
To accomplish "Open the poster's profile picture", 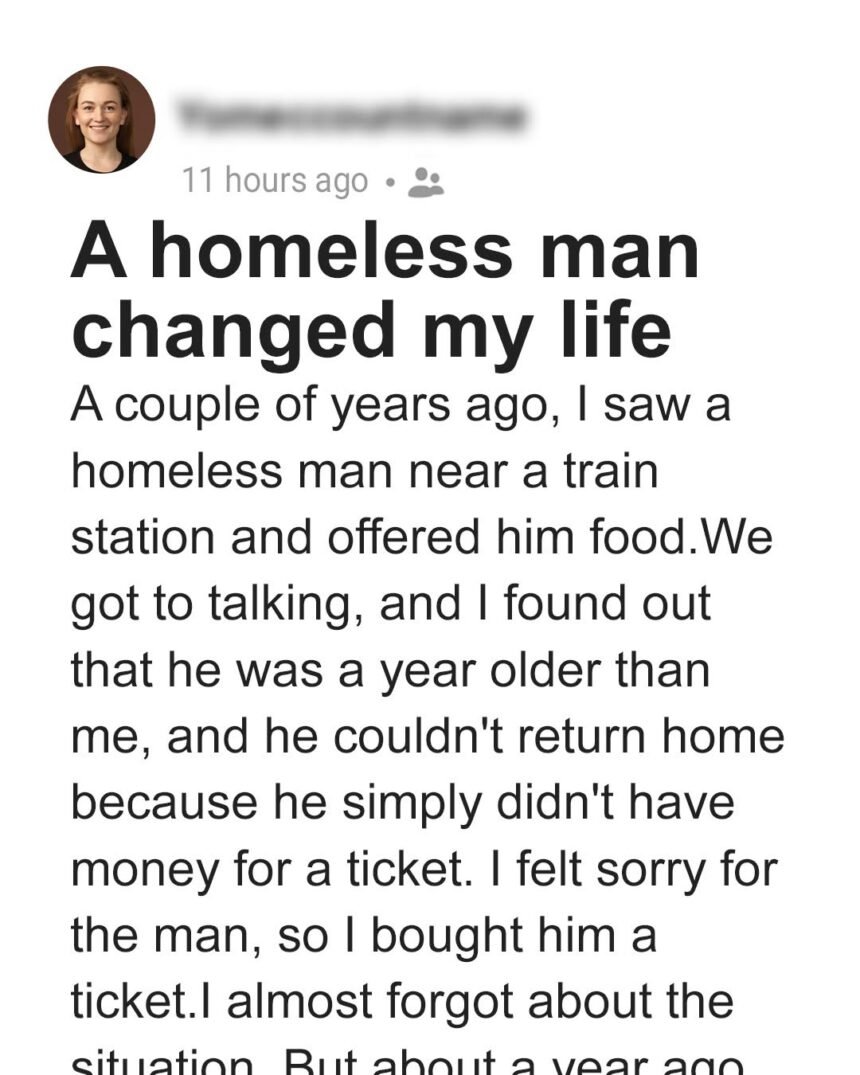I will pyautogui.click(x=101, y=119).
